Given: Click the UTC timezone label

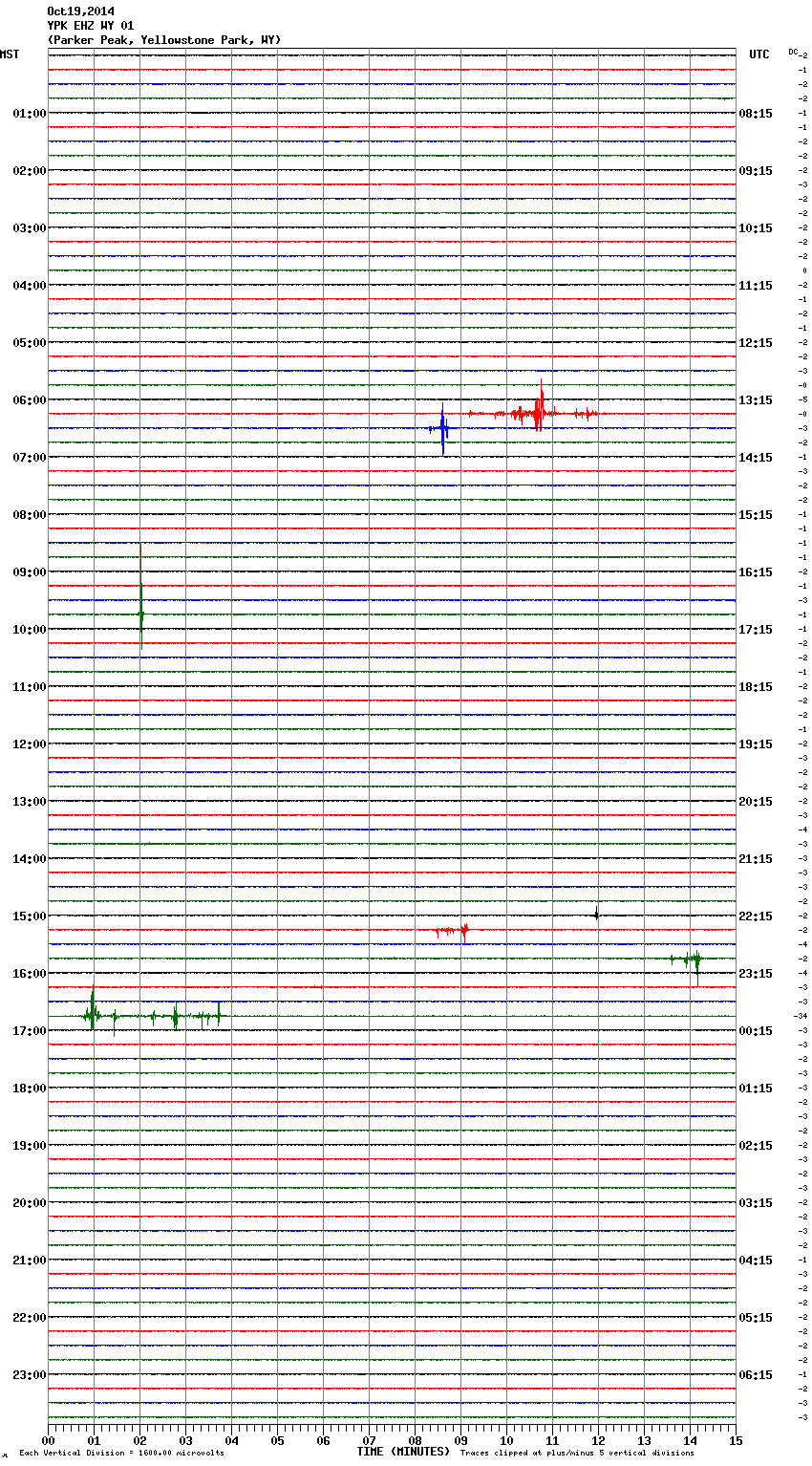Looking at the screenshot, I should [x=759, y=54].
